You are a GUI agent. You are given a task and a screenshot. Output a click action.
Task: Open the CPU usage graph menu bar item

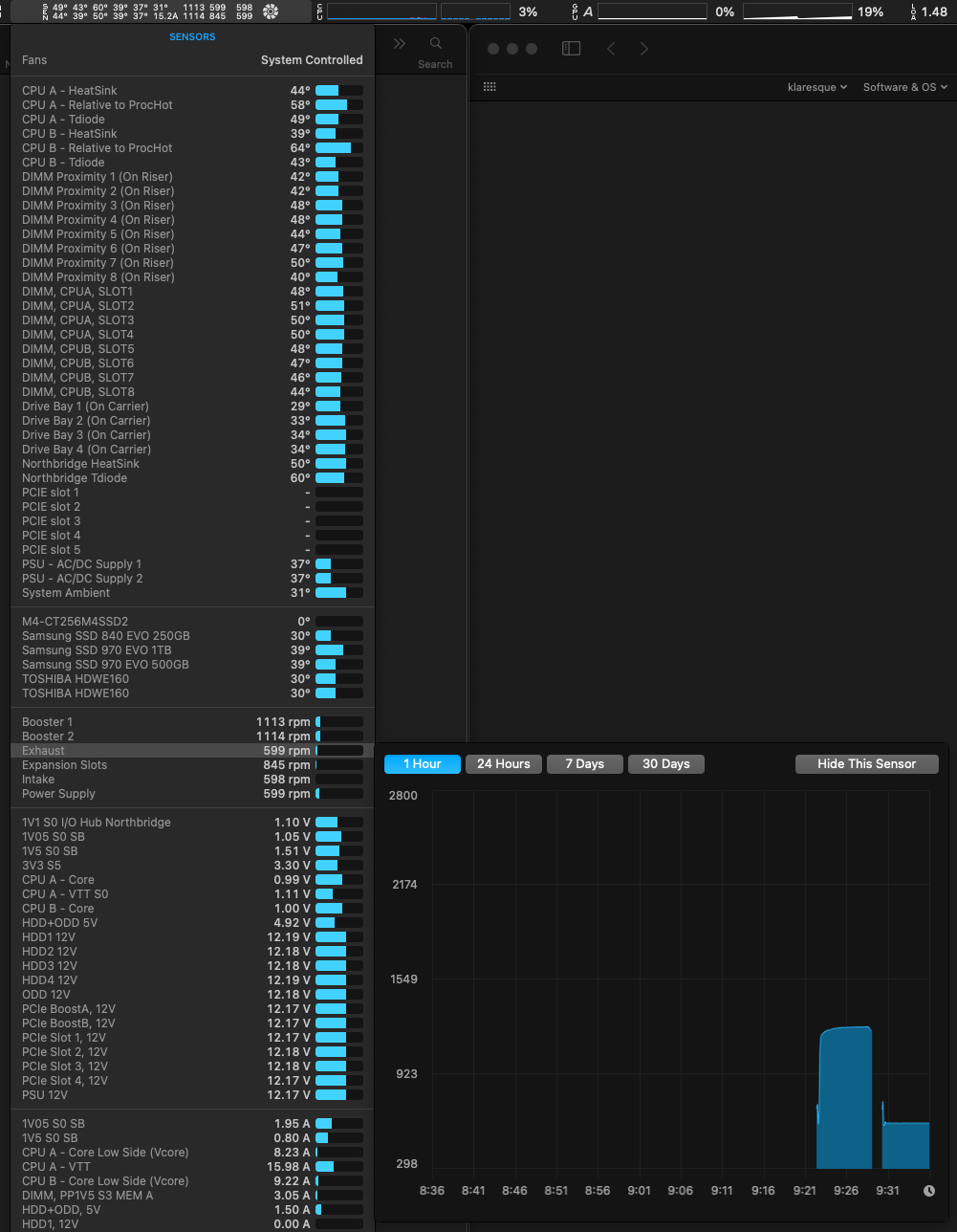pos(429,11)
